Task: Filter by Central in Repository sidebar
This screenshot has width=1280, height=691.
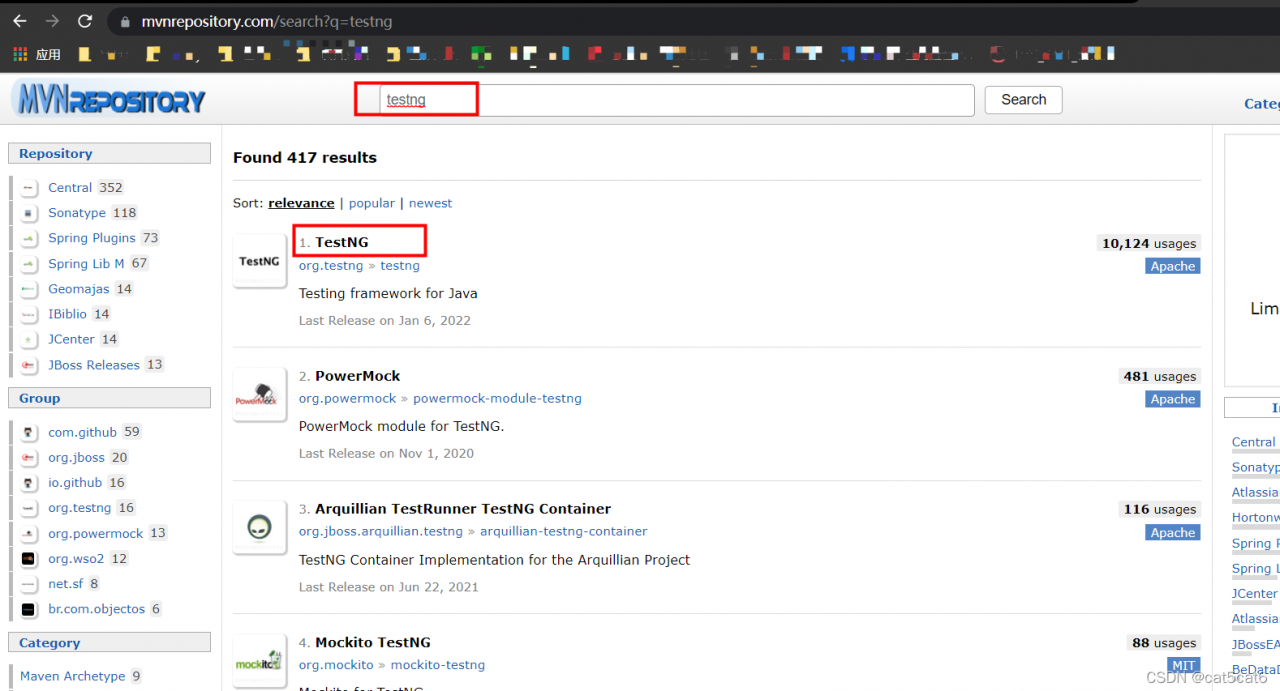Action: coord(70,188)
